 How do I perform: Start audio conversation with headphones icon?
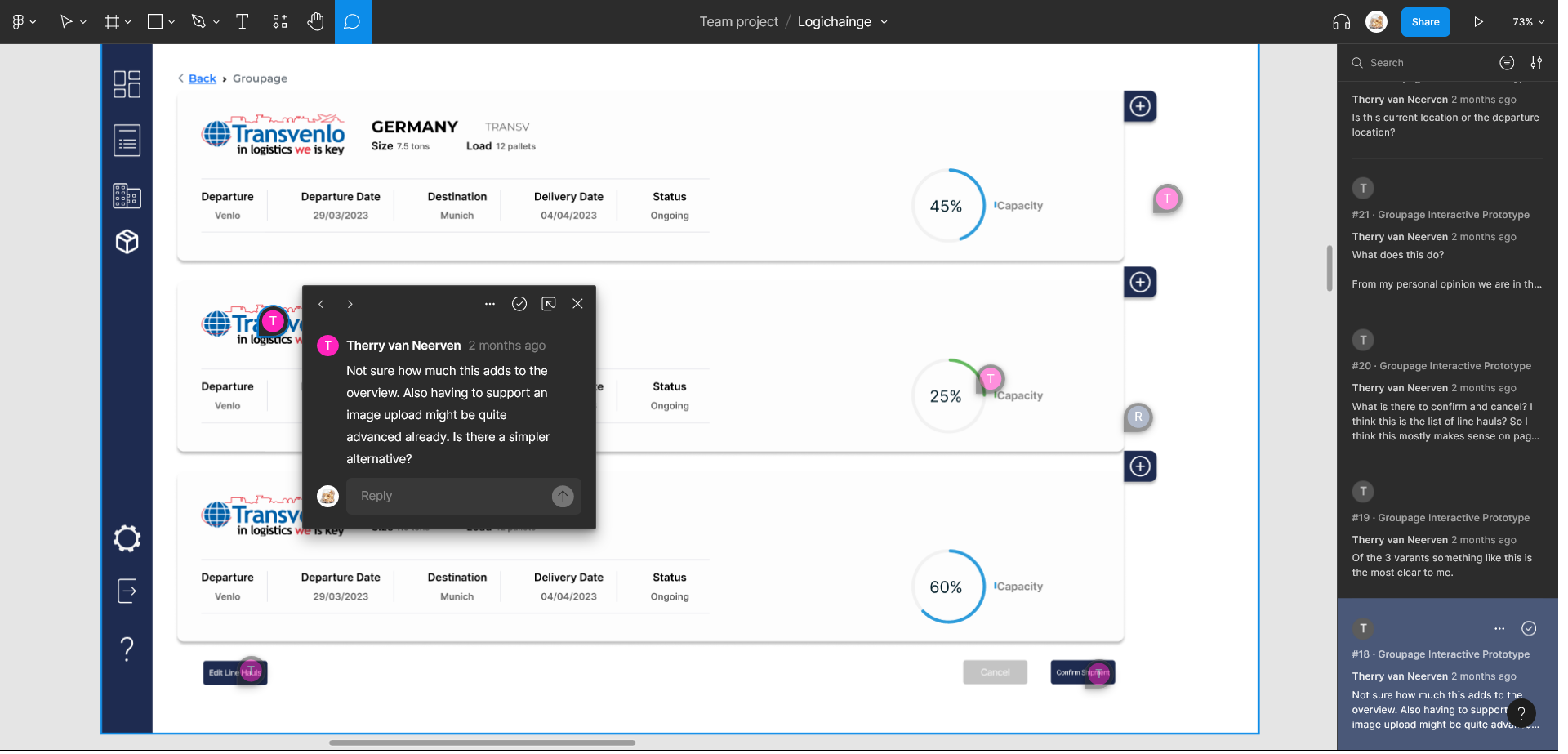[1341, 22]
